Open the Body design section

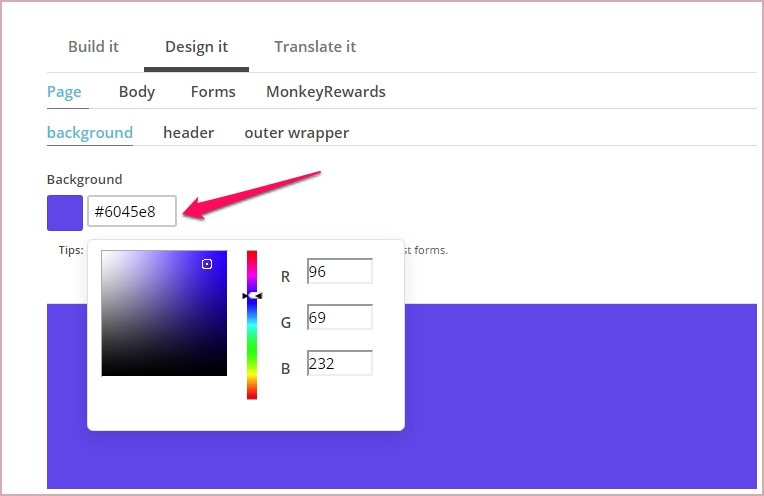[137, 92]
